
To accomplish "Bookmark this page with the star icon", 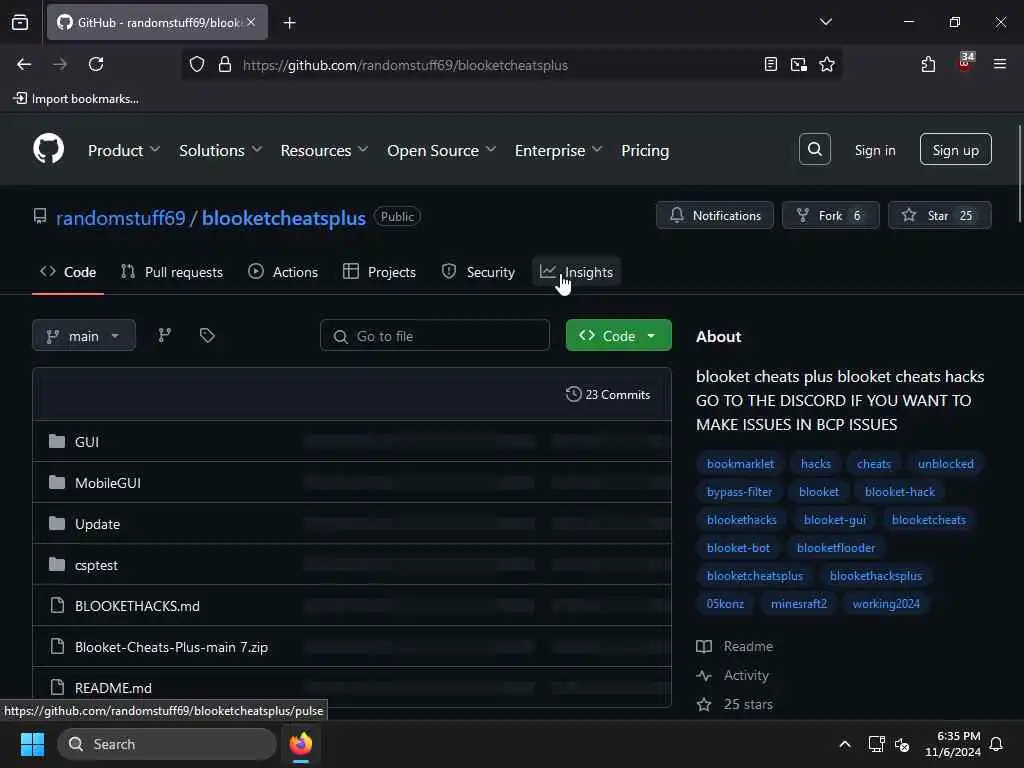I will point(827,64).
